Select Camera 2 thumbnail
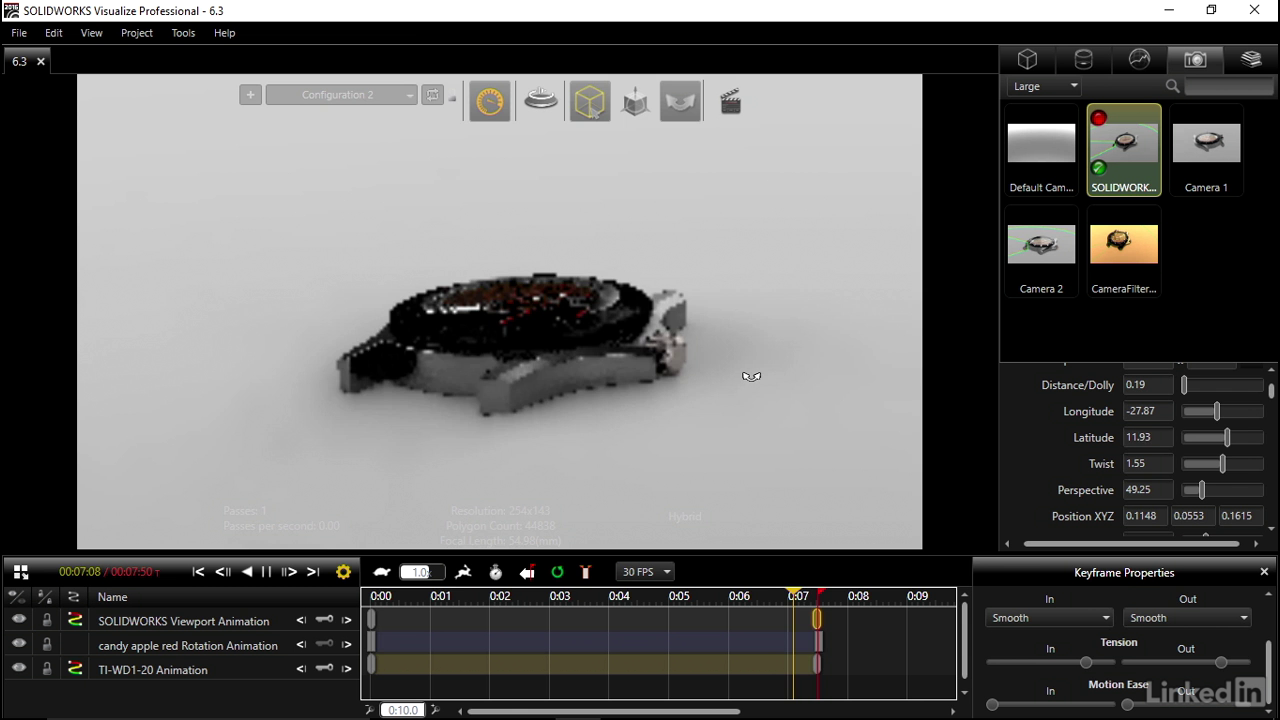Viewport: 1280px width, 720px height. tap(1041, 251)
